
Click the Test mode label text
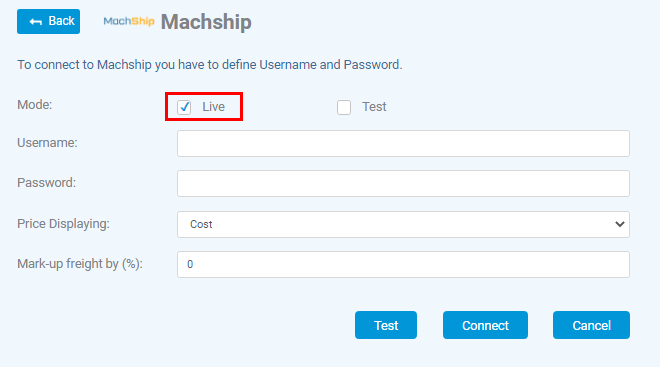click(x=374, y=107)
